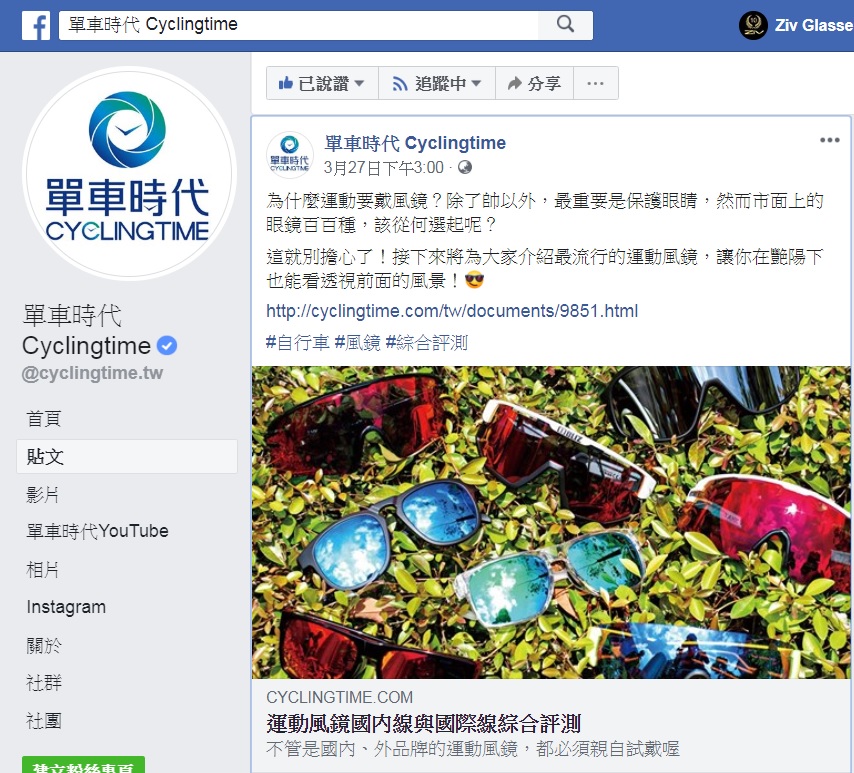
Task: Click the 分享 share button
Action: 534,83
